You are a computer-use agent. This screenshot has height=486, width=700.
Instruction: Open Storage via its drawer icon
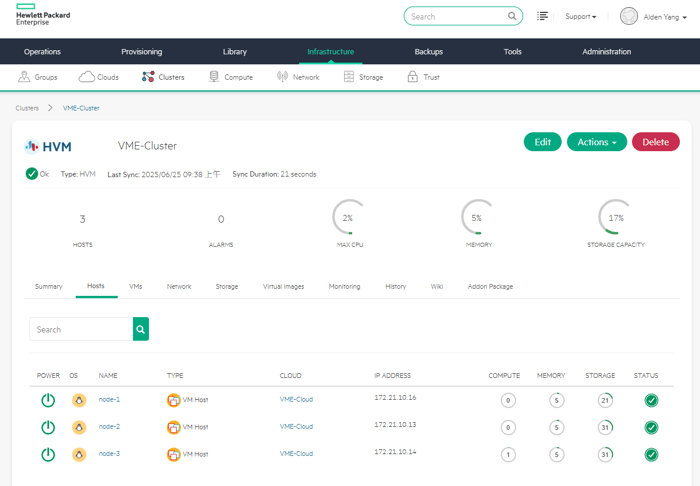(x=349, y=77)
